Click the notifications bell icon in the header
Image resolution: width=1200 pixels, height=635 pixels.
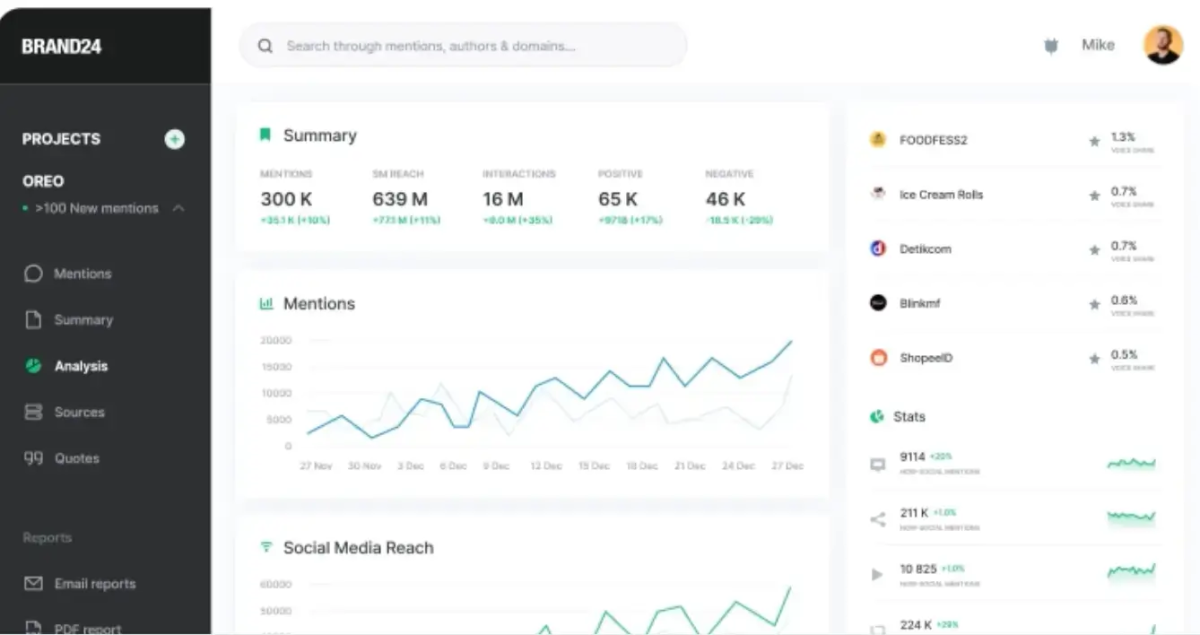point(1050,45)
